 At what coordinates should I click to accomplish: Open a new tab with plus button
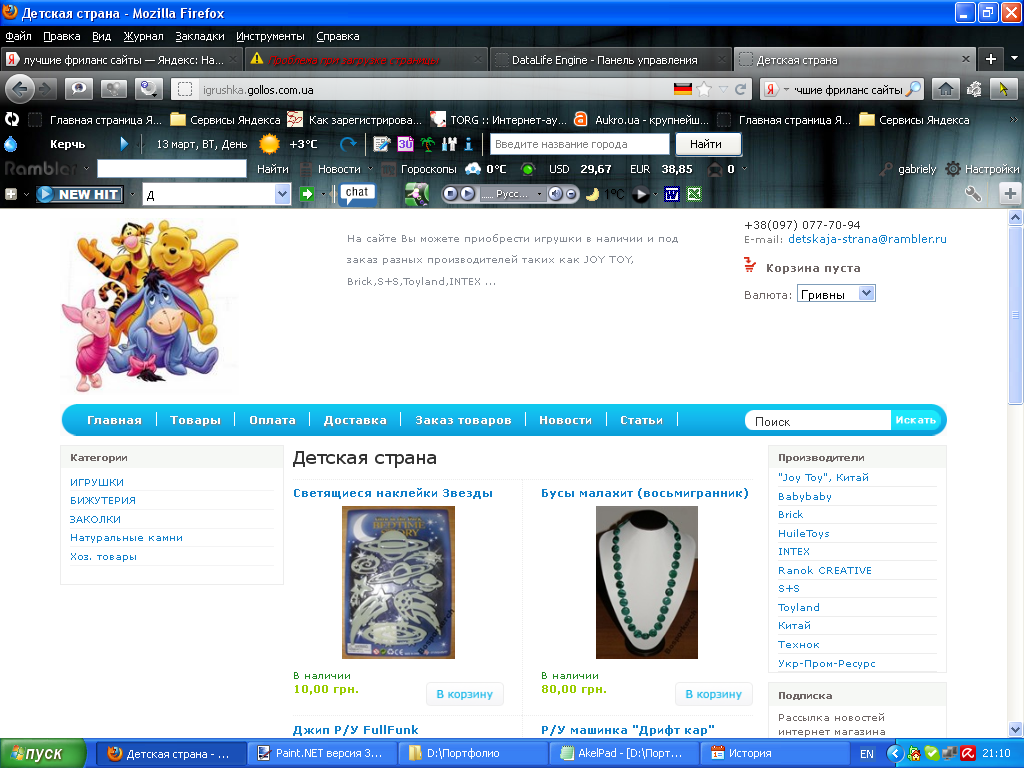point(991,59)
